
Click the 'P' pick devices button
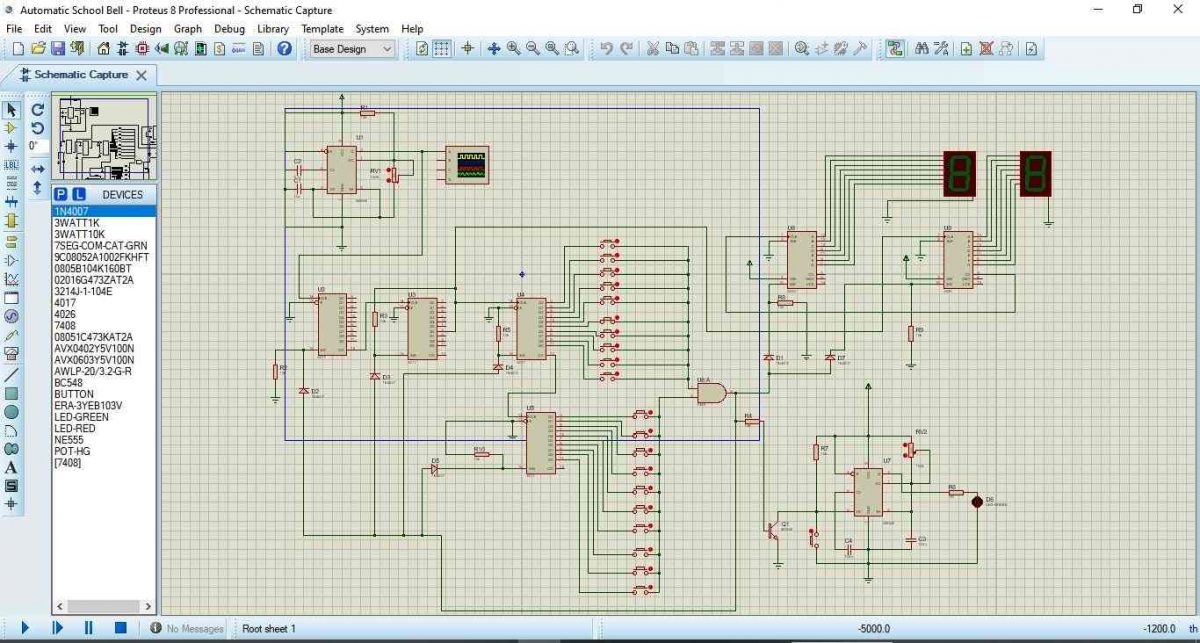61,194
